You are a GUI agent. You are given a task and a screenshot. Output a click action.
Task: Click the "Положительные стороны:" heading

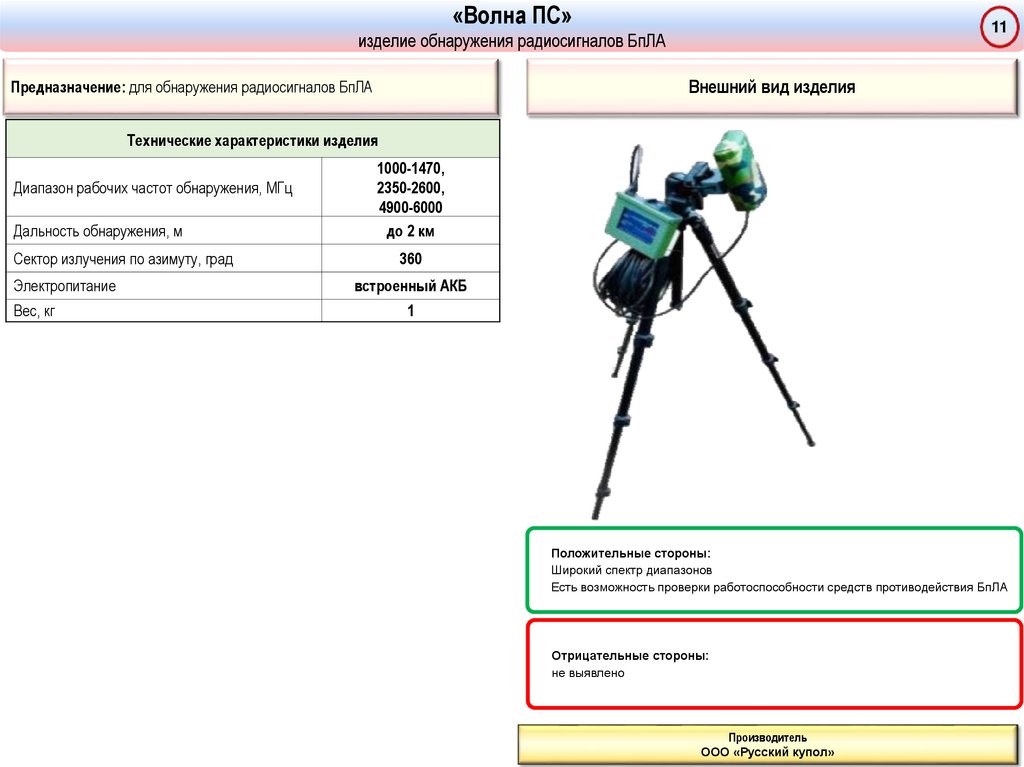coord(630,553)
